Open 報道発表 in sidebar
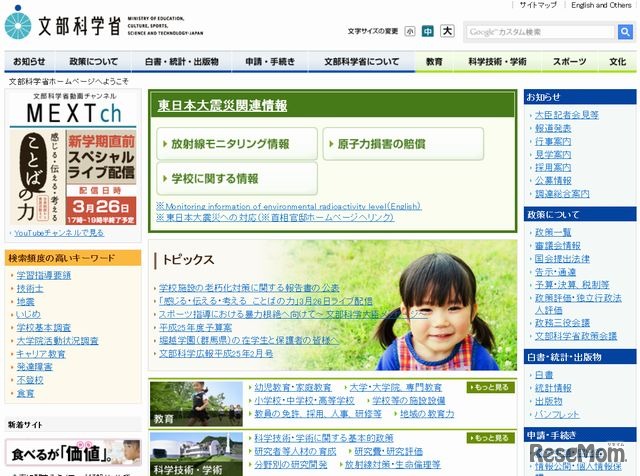This screenshot has height=476, width=640. pos(553,128)
